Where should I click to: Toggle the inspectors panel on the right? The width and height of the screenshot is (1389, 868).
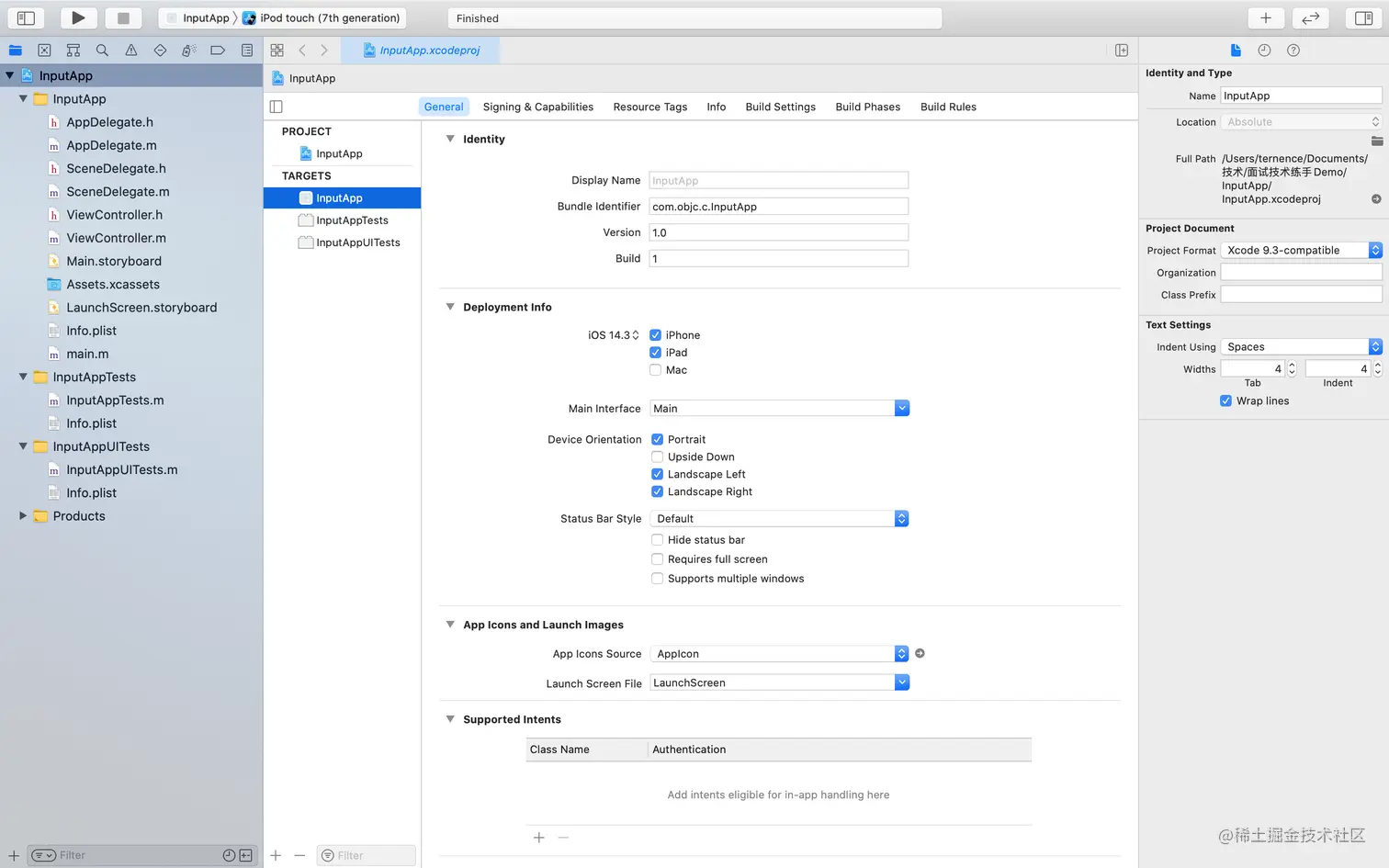click(x=1364, y=17)
